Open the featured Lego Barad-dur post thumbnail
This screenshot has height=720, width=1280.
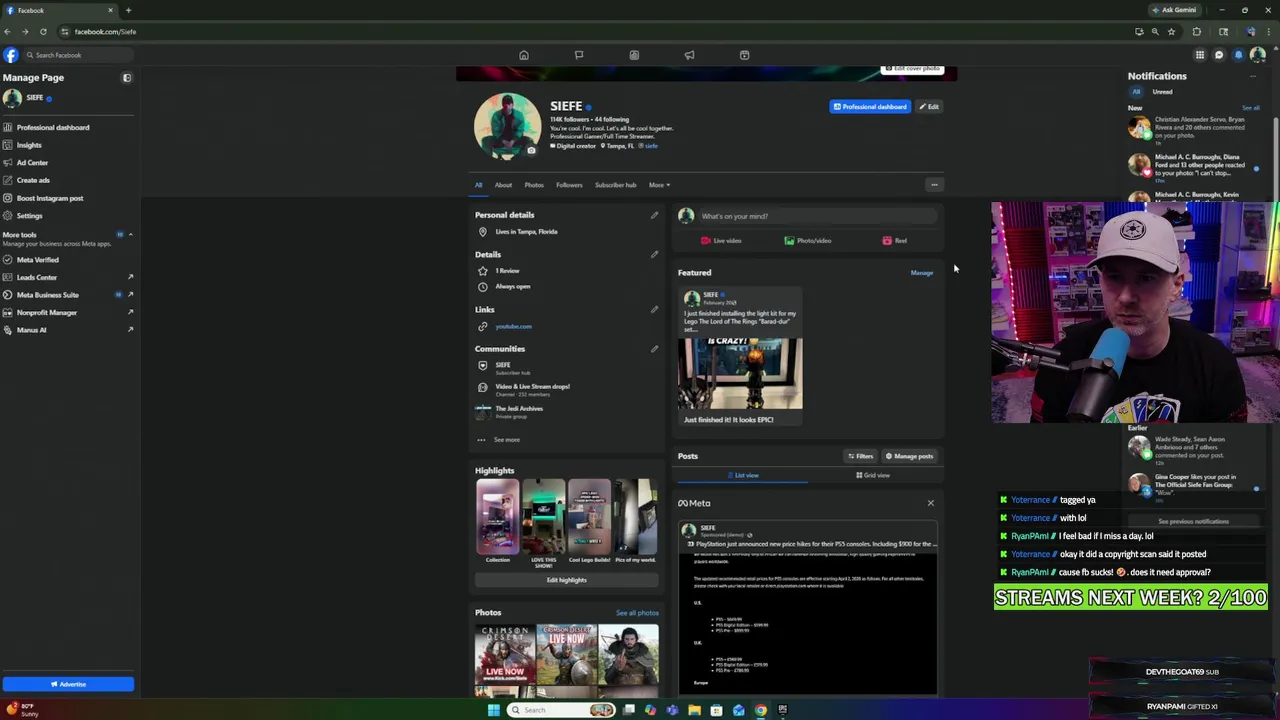[x=740, y=373]
